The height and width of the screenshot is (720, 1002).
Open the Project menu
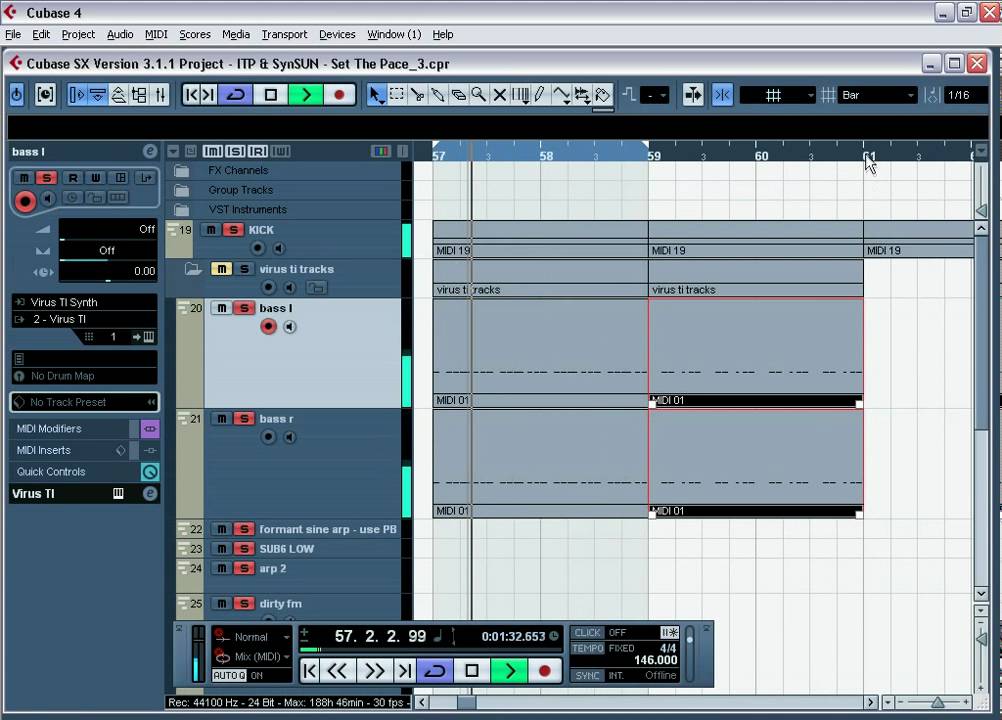(x=78, y=34)
